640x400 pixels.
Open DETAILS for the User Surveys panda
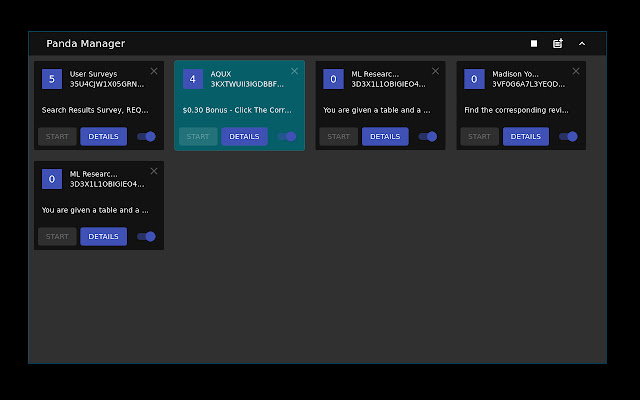click(104, 136)
